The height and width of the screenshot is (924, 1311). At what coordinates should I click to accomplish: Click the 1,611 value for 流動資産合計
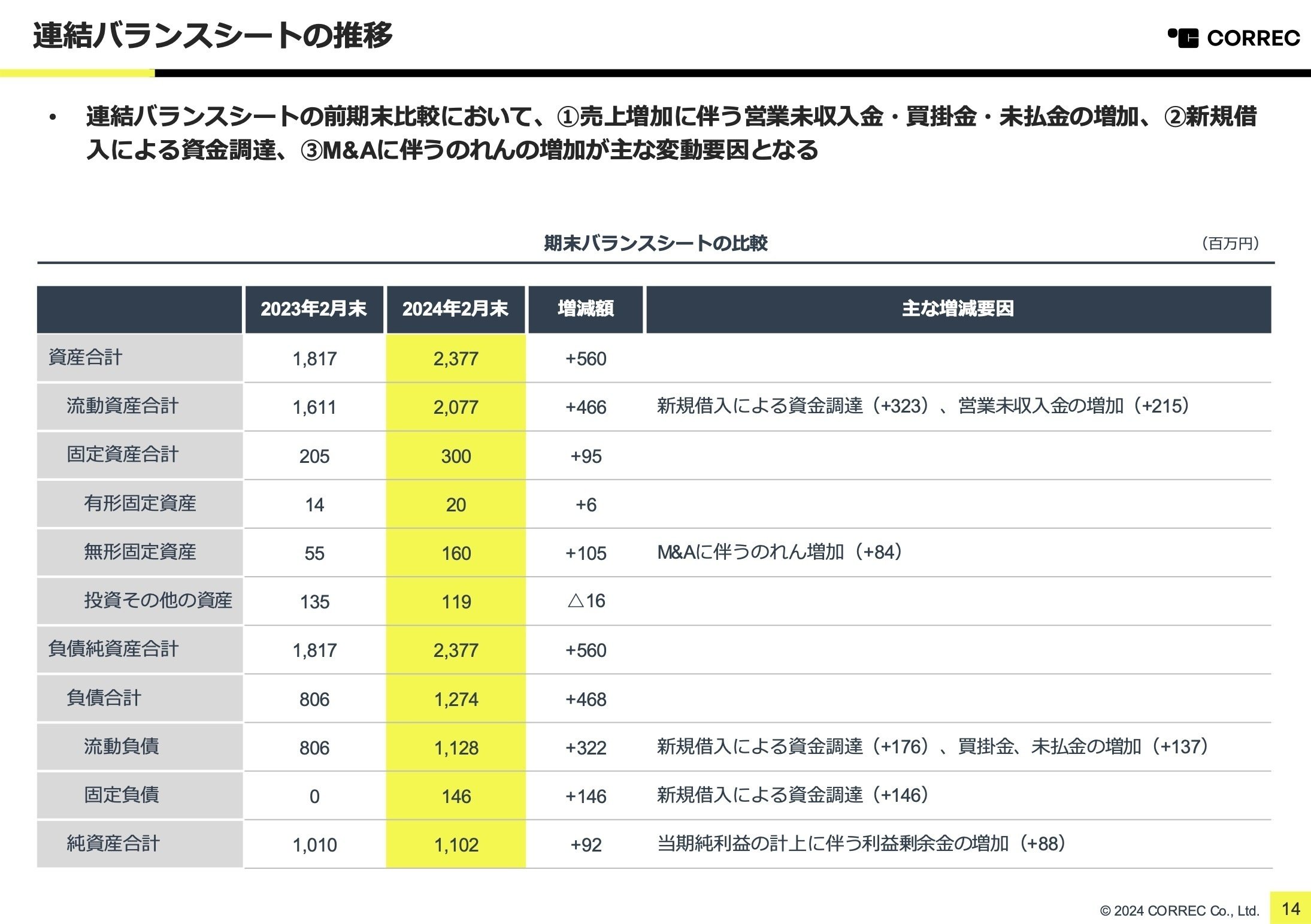tap(314, 408)
